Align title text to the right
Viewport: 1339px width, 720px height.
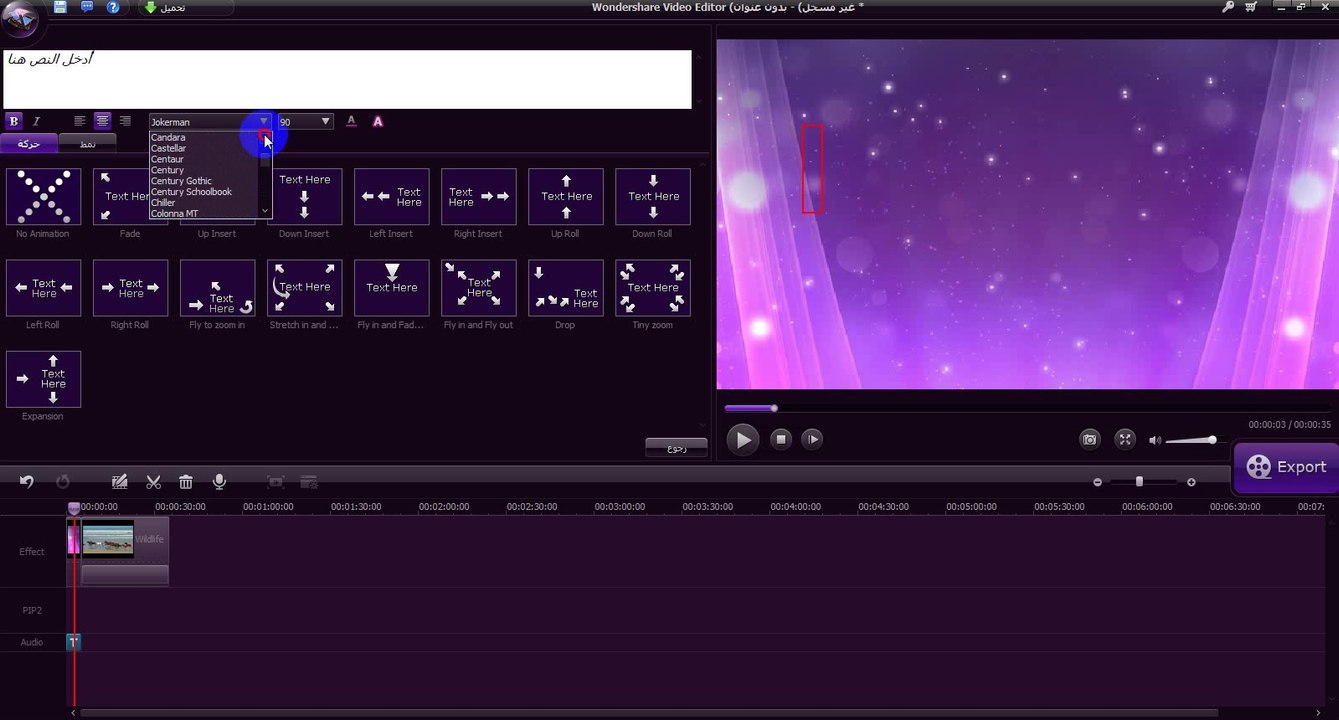[x=125, y=121]
